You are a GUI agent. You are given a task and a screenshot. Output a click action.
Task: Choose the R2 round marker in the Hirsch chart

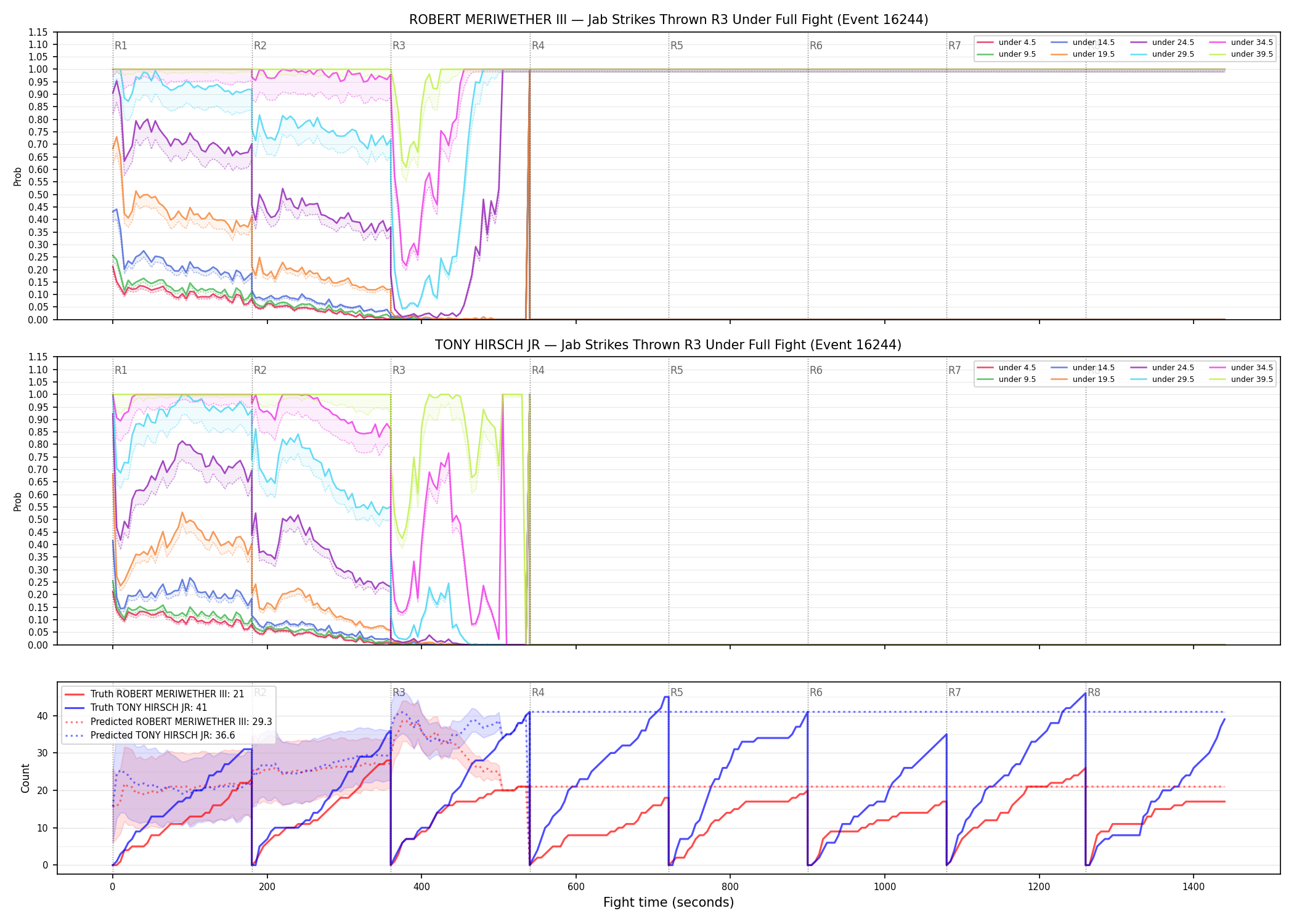(260, 370)
